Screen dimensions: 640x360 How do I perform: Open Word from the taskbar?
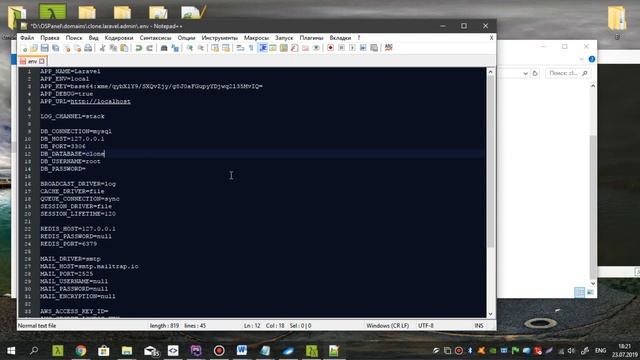click(242, 351)
